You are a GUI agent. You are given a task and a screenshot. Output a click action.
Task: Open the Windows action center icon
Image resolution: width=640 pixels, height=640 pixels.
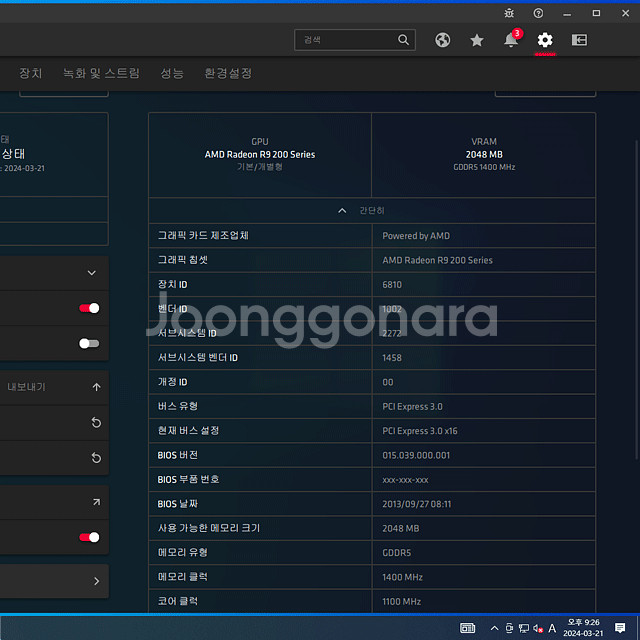620,628
